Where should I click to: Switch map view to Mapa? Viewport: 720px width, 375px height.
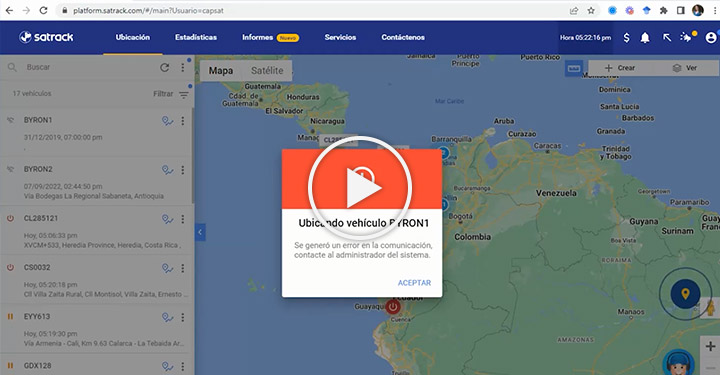point(221,71)
